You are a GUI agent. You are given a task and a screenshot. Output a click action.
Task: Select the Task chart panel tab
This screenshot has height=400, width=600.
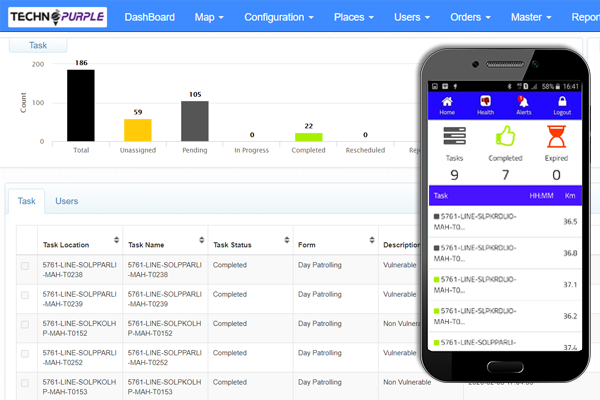point(38,45)
